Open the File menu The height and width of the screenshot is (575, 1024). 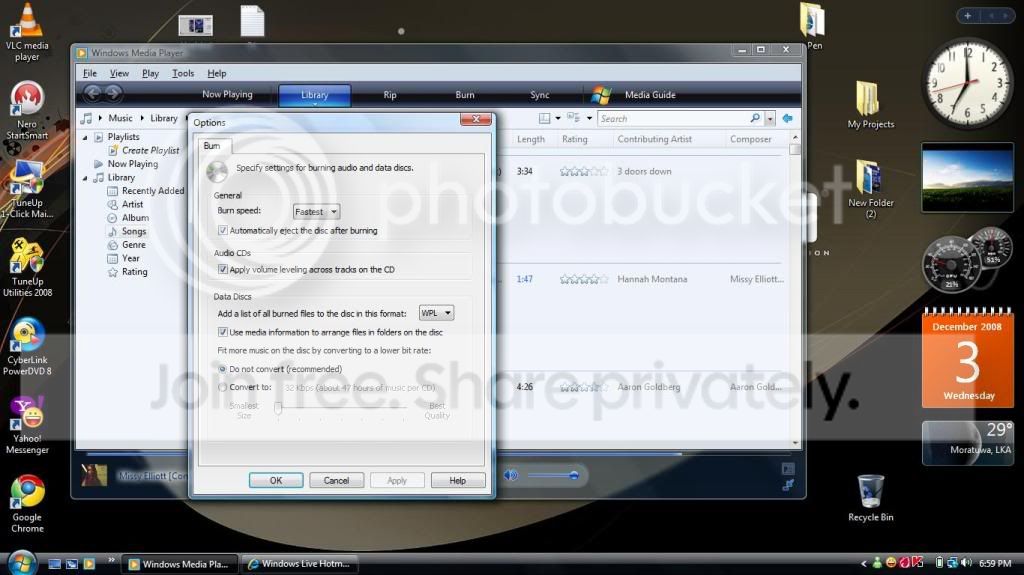89,73
